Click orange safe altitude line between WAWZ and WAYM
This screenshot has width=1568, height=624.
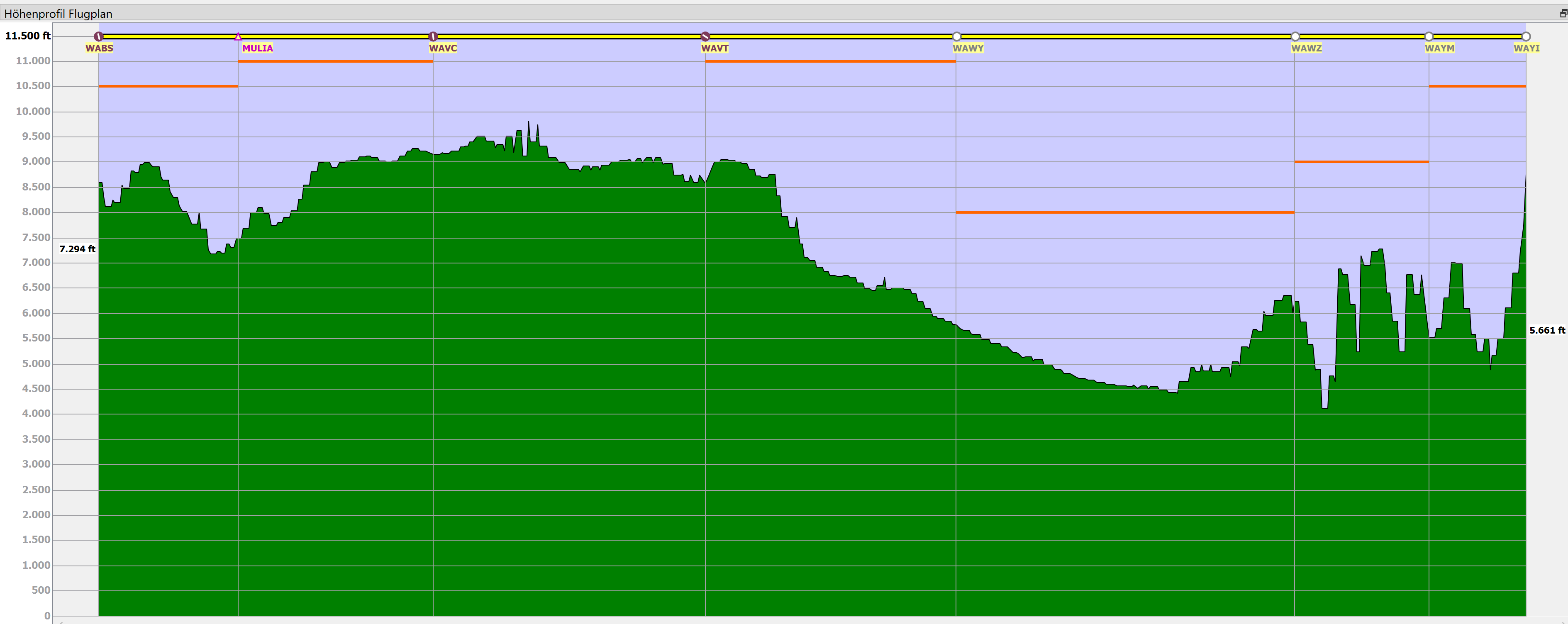click(1362, 162)
